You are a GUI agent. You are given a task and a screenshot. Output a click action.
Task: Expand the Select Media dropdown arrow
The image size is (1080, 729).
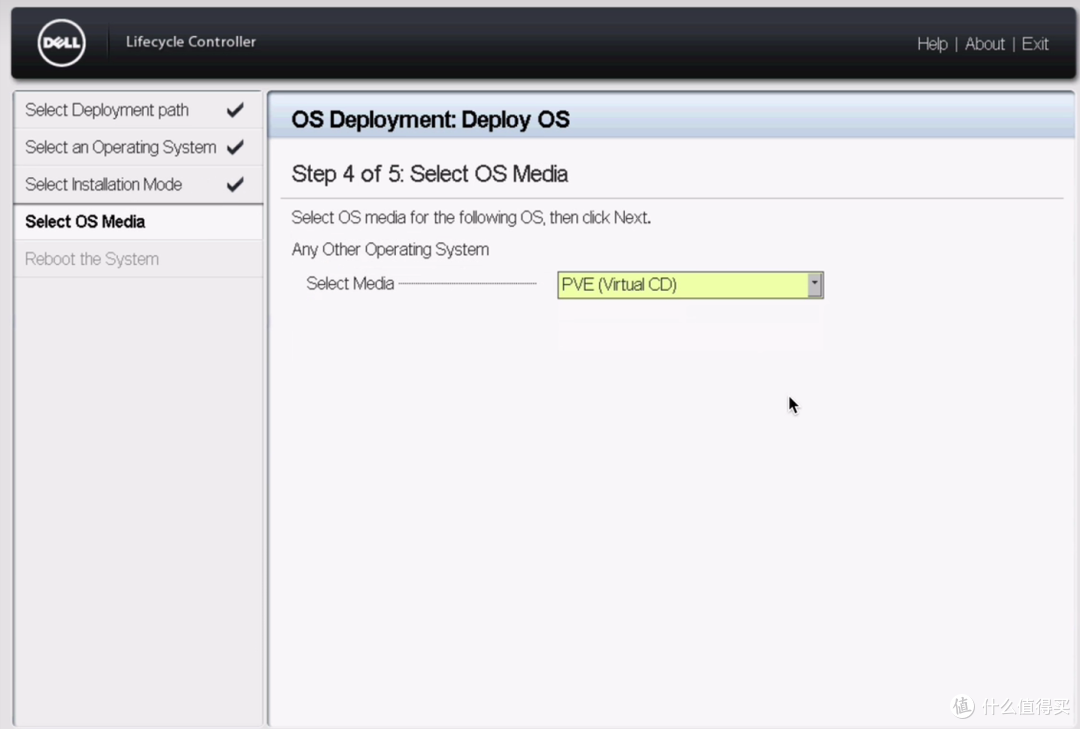tap(814, 285)
